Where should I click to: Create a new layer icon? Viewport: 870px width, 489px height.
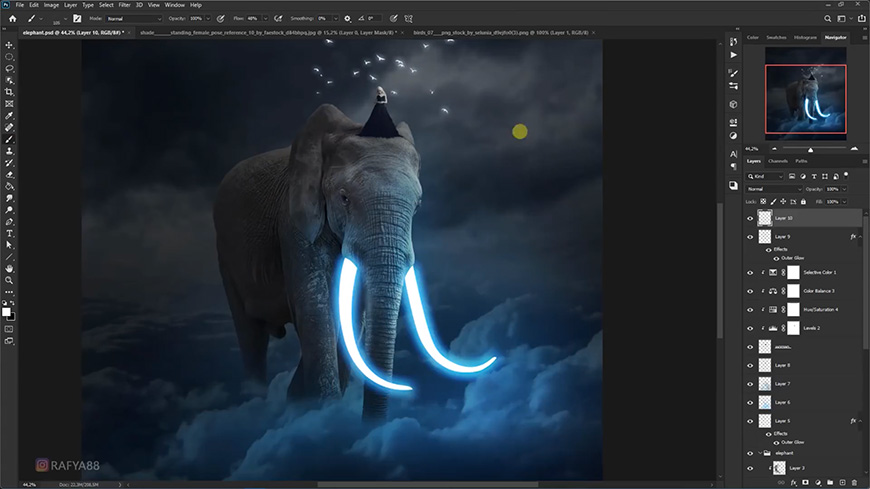click(x=842, y=483)
